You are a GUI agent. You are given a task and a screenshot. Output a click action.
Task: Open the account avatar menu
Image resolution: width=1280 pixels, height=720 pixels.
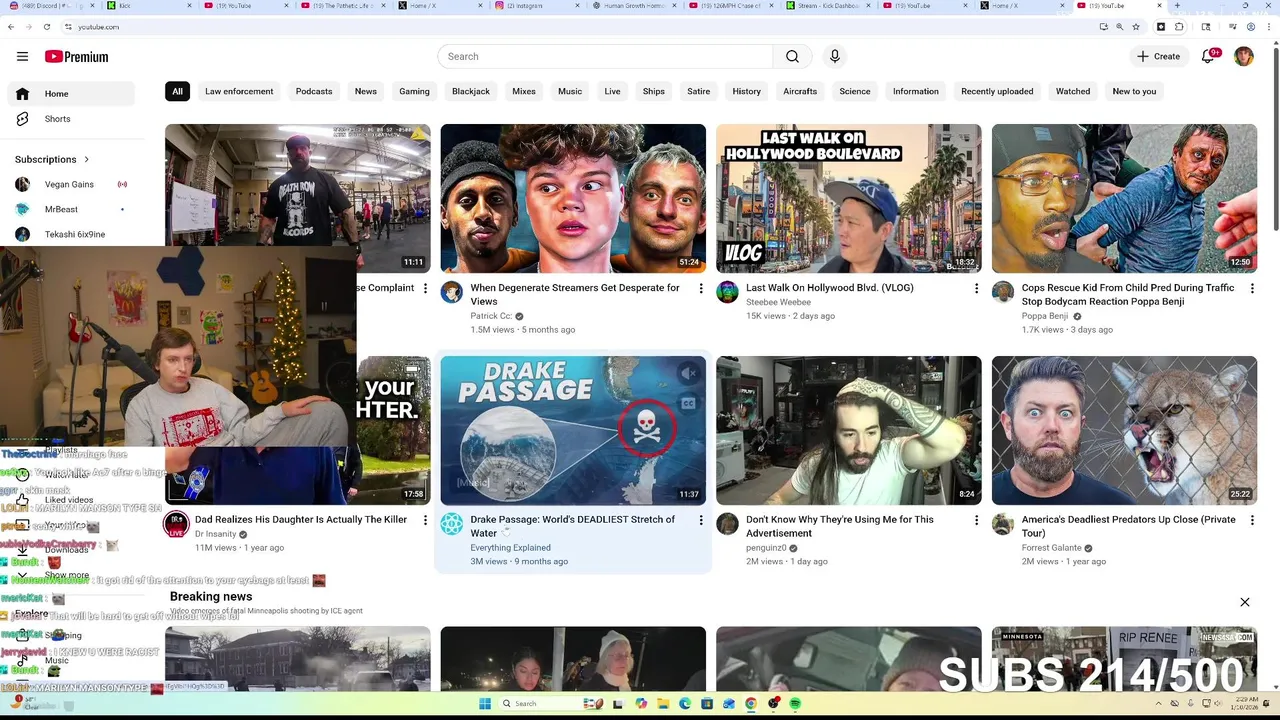coord(1244,57)
